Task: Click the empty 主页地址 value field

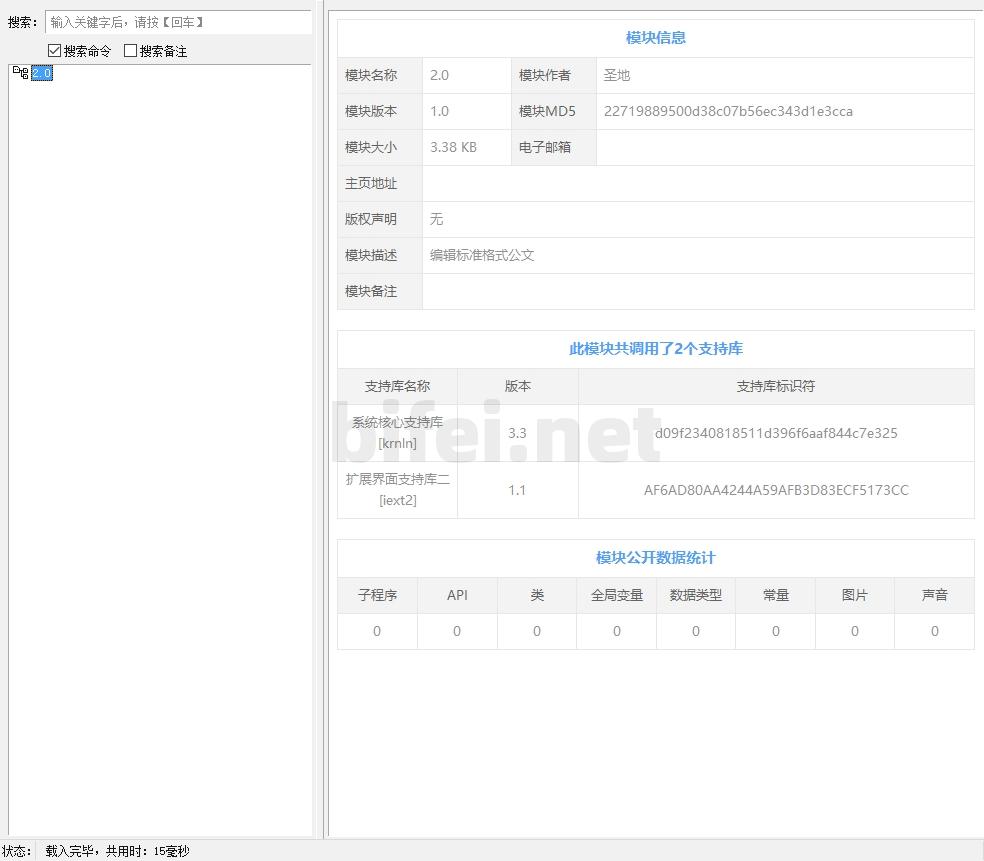Action: (697, 183)
